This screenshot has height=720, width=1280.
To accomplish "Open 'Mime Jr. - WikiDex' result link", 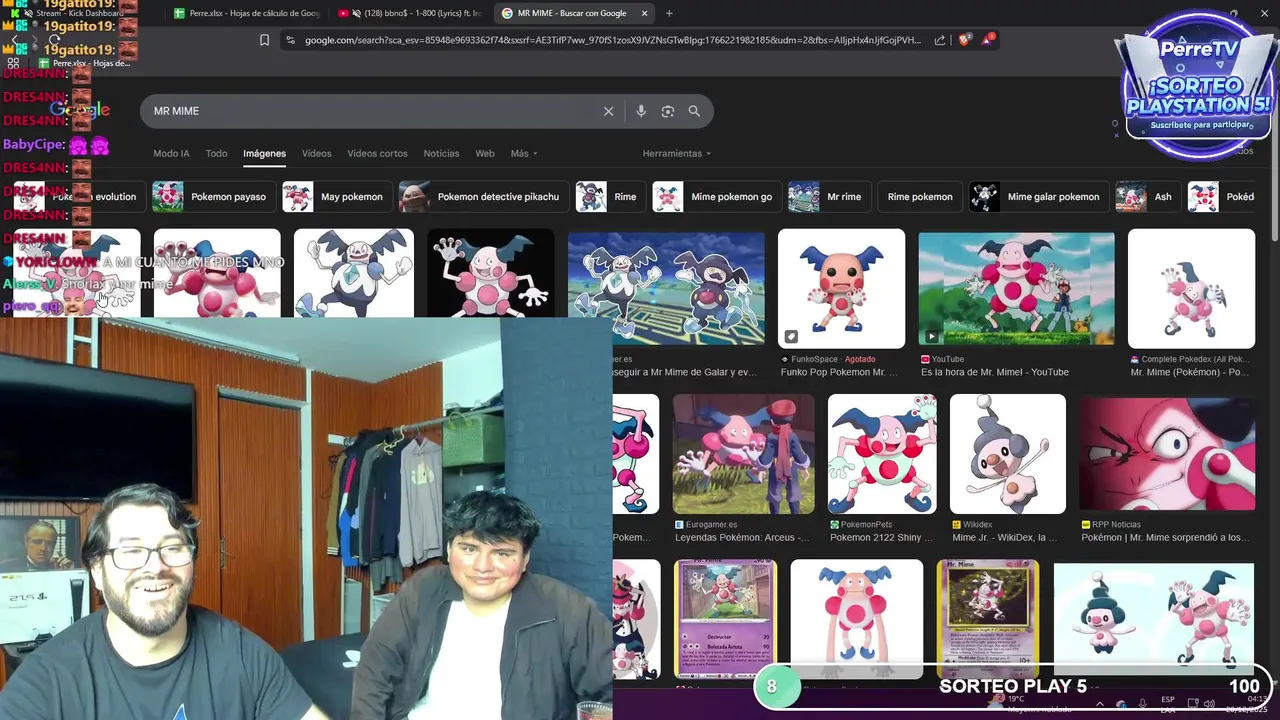I will pos(1004,537).
